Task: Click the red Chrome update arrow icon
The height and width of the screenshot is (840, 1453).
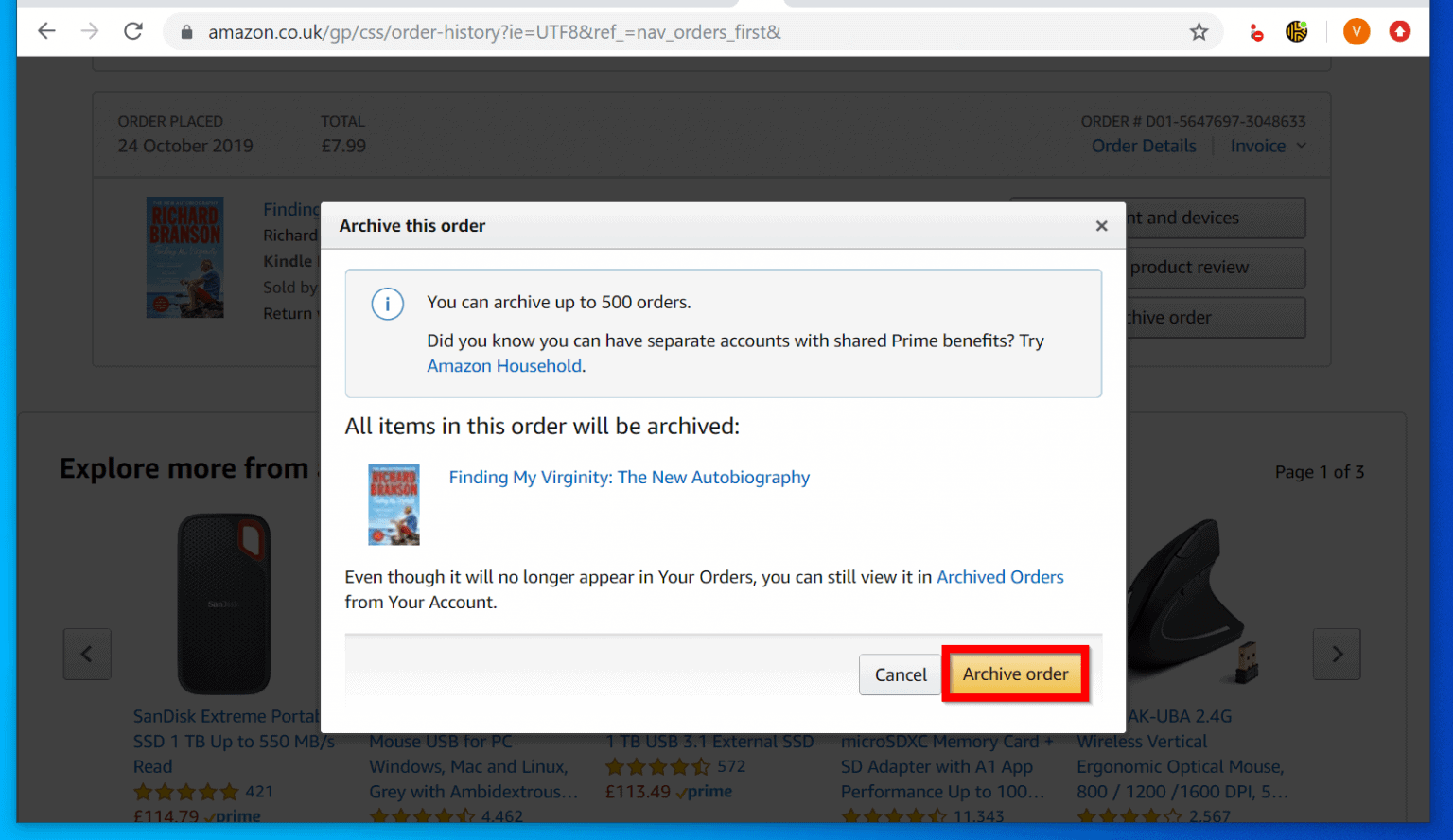Action: (1400, 31)
